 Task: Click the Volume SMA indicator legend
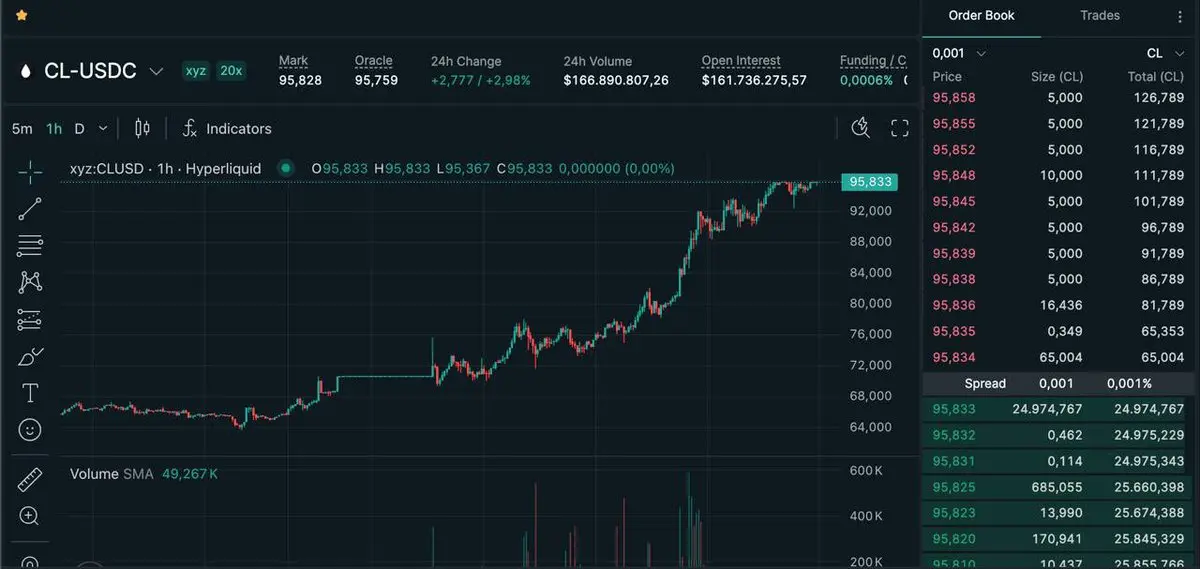click(144, 473)
